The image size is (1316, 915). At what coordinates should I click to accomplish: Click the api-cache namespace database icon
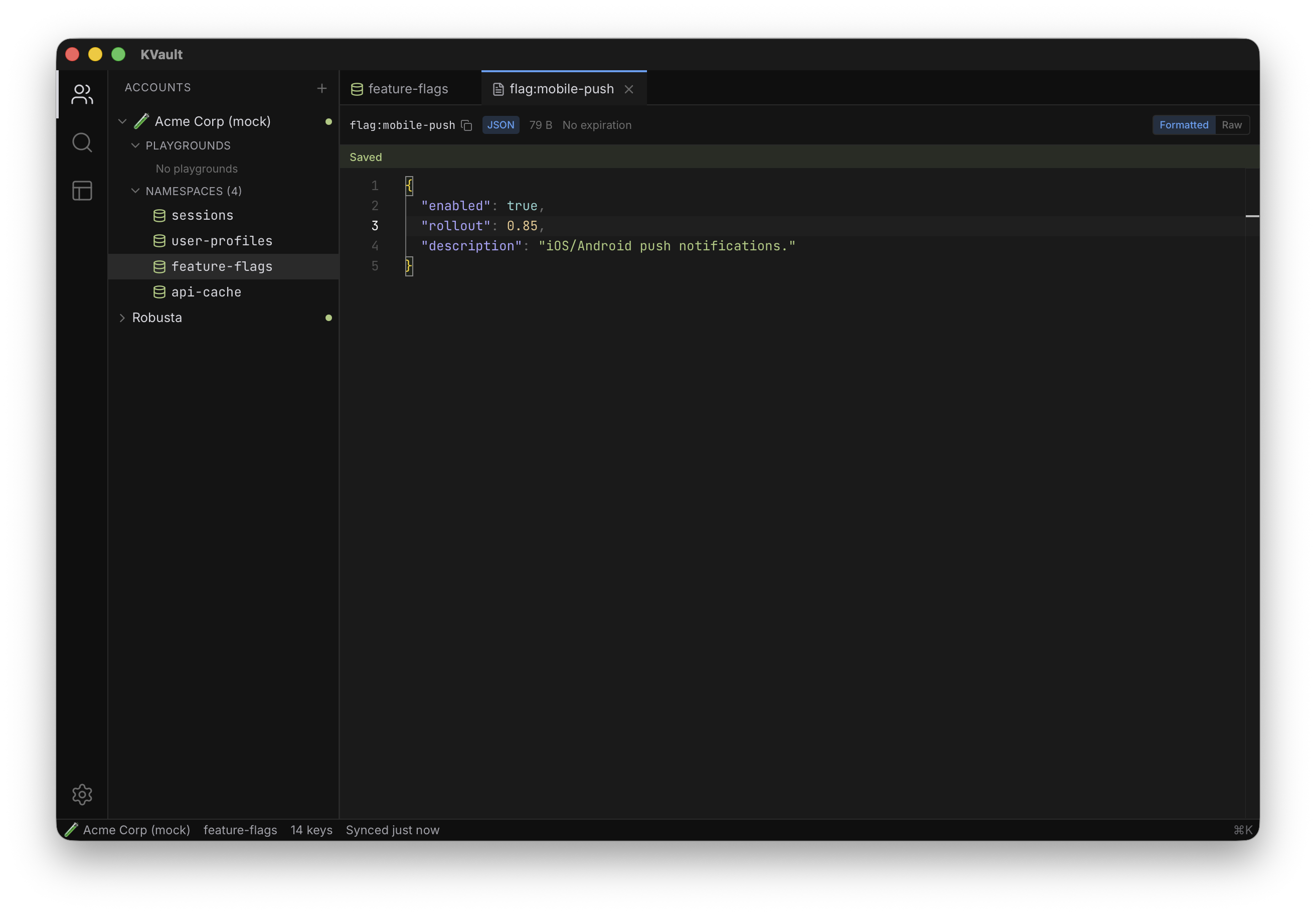159,292
